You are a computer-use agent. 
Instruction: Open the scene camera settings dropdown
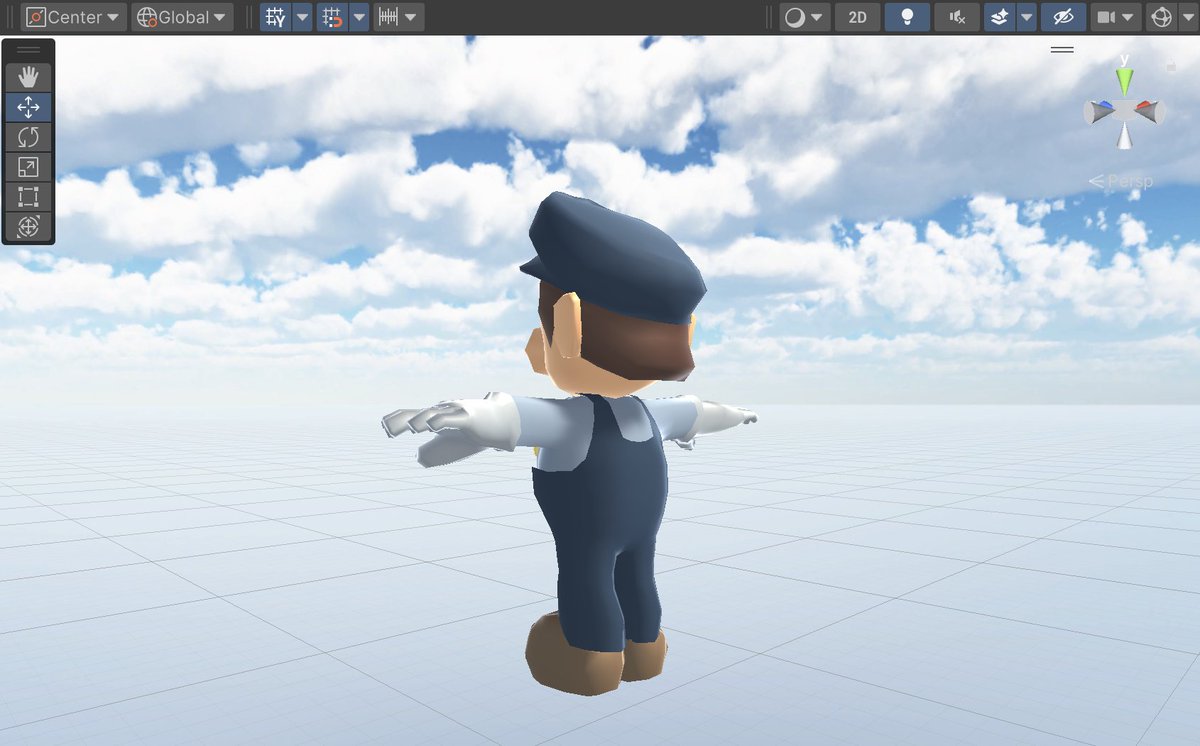1116,17
